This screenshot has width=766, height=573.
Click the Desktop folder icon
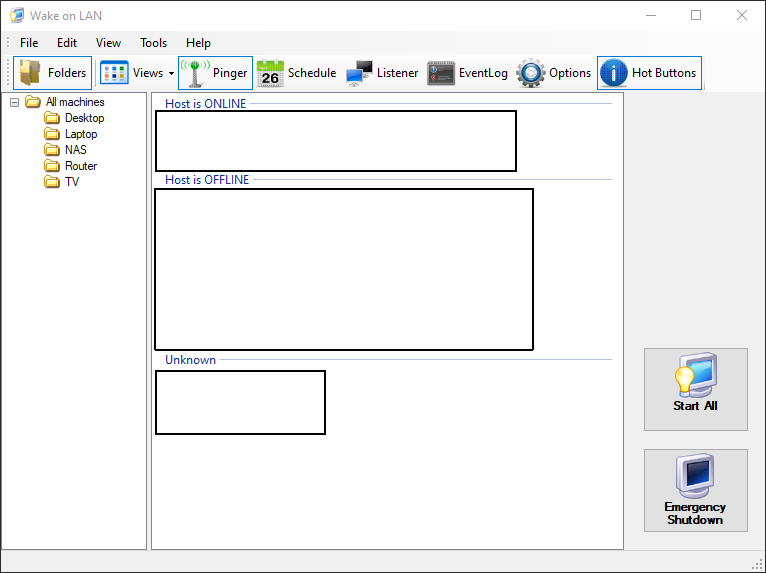pyautogui.click(x=52, y=118)
